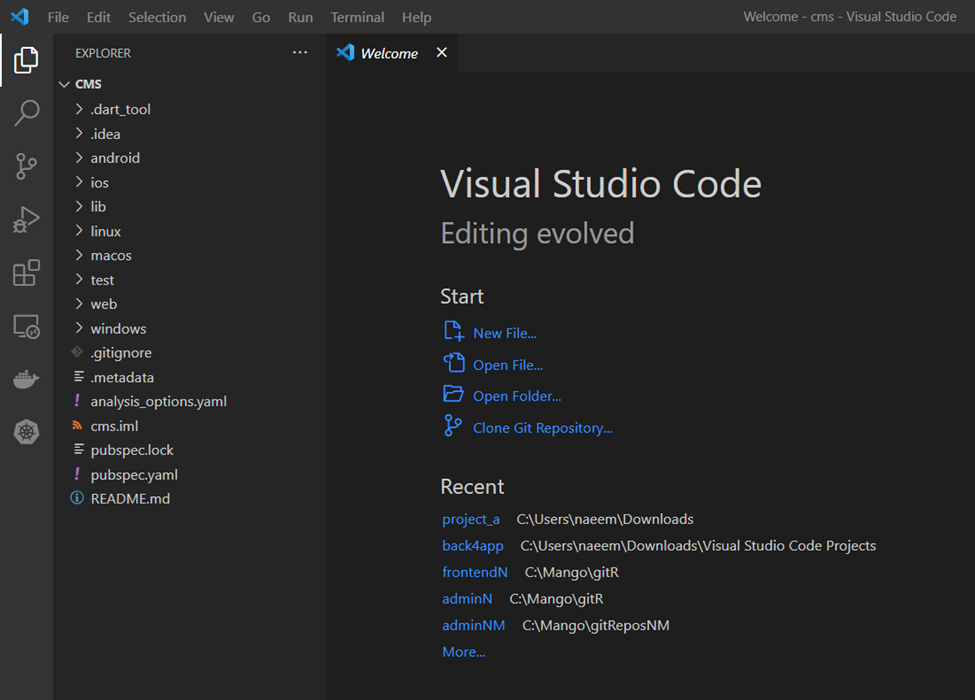Expand the android folder
The width and height of the screenshot is (975, 700).
click(113, 157)
